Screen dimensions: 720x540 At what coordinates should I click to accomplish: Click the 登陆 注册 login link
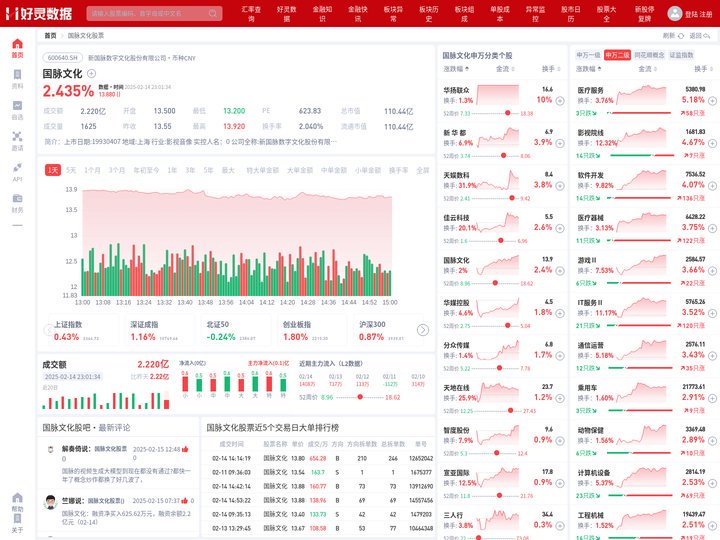(698, 14)
